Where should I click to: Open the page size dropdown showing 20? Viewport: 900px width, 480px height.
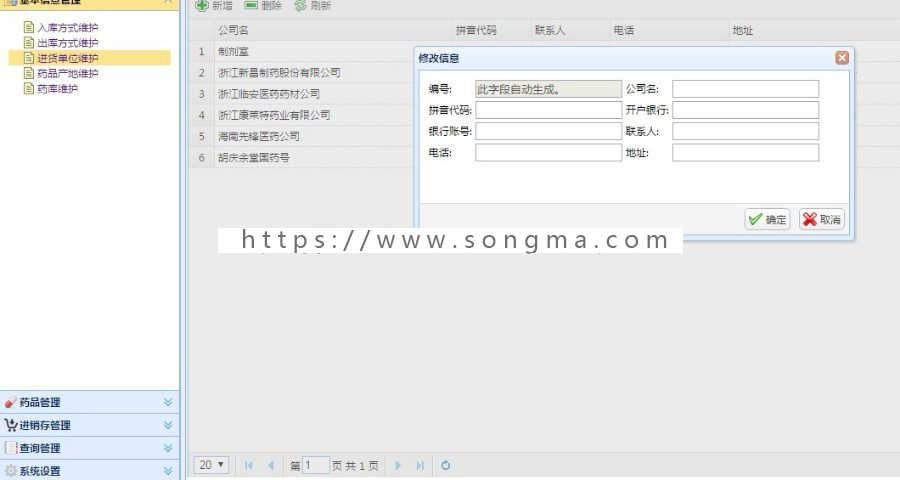[x=212, y=464]
